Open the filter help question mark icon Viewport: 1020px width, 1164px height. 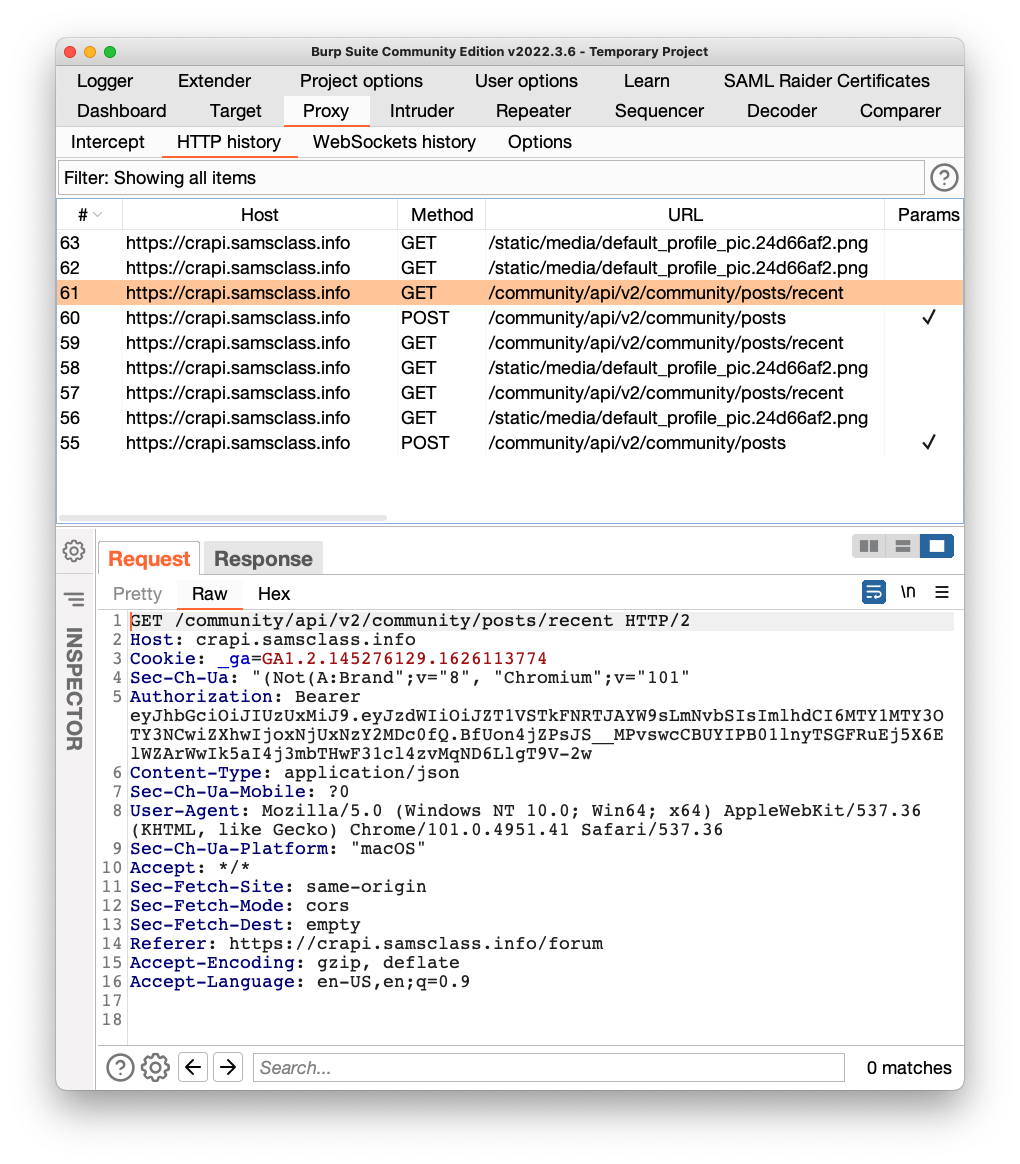[944, 178]
